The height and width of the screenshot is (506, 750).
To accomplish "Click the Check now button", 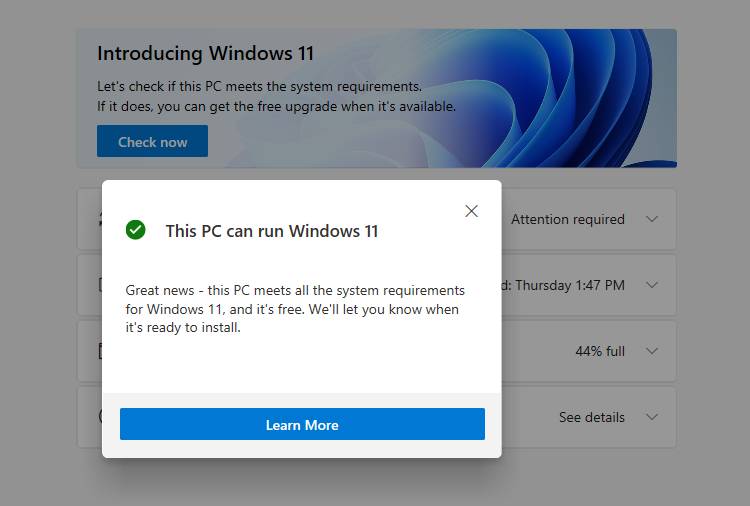I will coord(152,141).
